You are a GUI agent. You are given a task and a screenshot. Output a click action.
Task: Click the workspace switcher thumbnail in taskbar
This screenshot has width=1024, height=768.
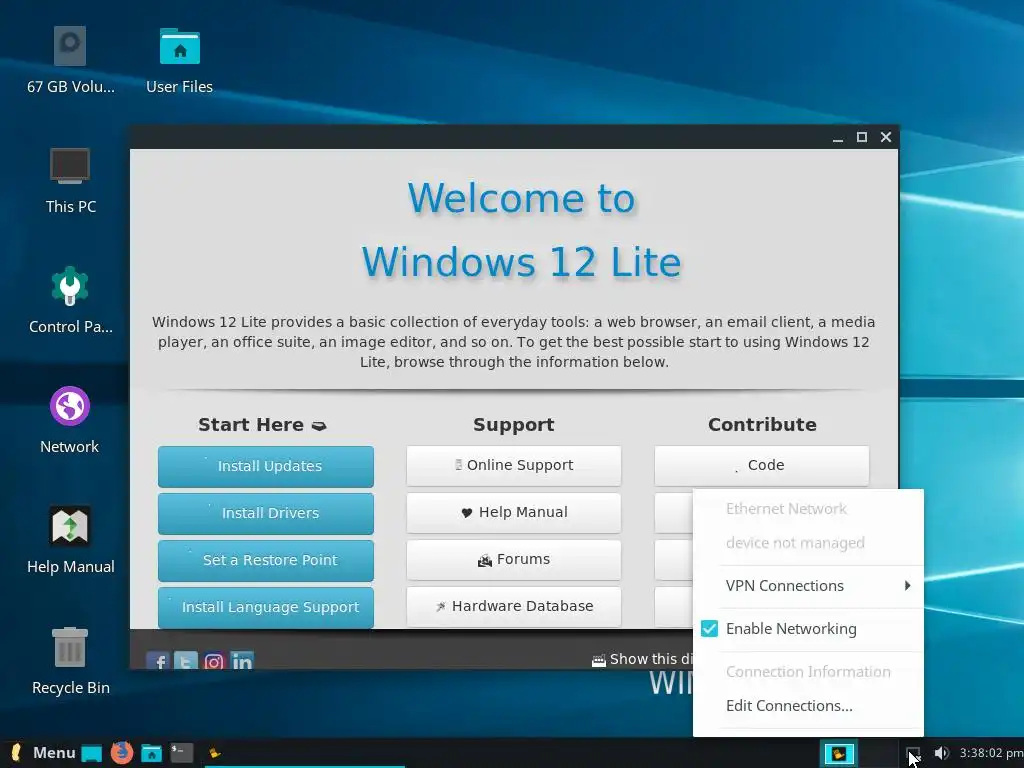point(839,754)
